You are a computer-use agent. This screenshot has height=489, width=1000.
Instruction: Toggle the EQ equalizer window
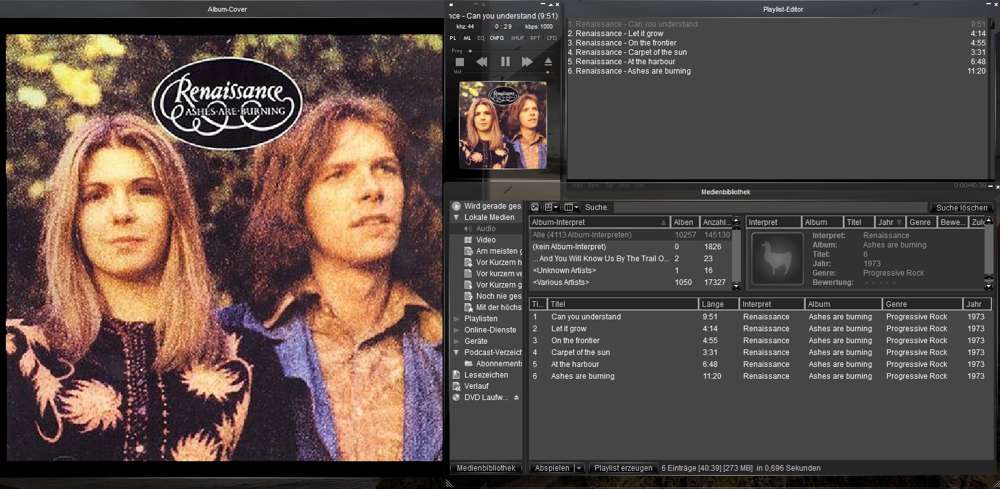pyautogui.click(x=480, y=37)
